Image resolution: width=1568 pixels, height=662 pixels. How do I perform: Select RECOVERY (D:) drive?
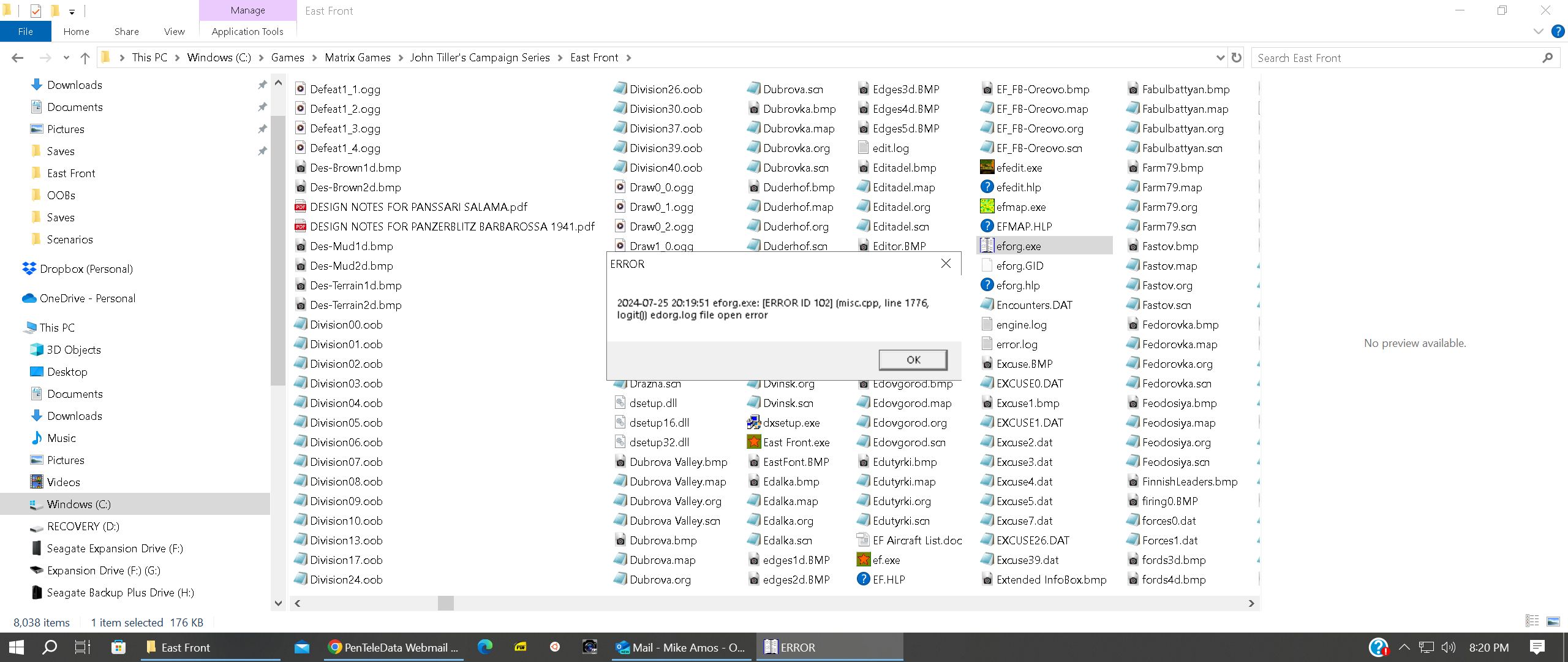pyautogui.click(x=83, y=527)
